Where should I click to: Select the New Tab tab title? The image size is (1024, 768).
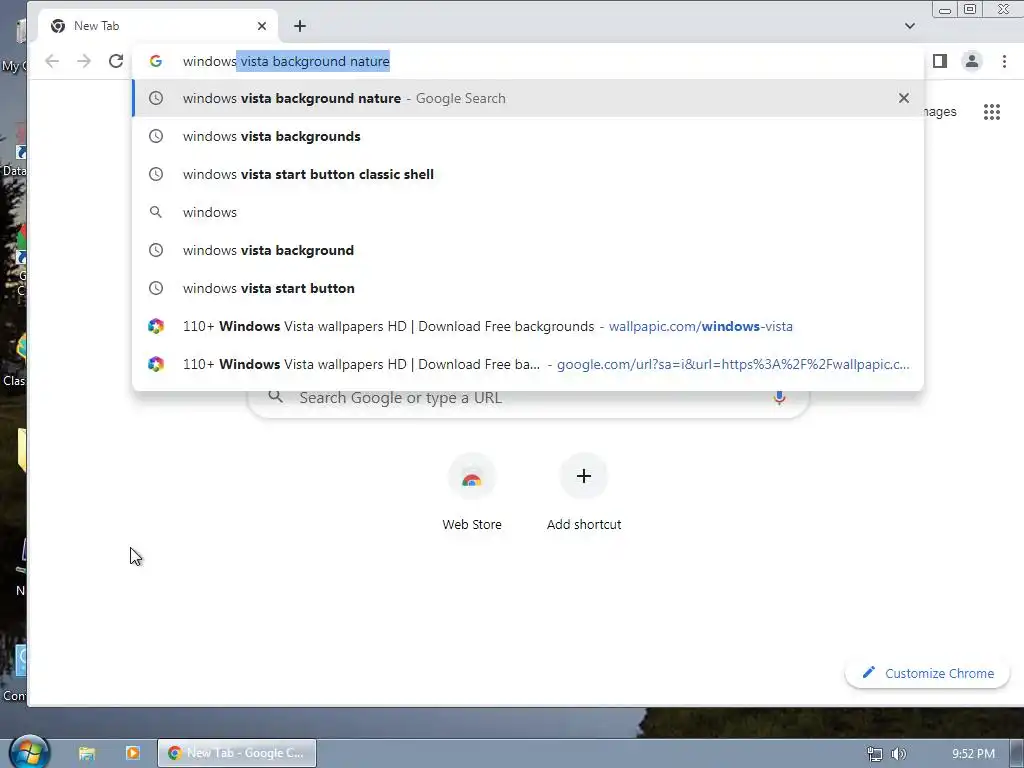point(96,26)
